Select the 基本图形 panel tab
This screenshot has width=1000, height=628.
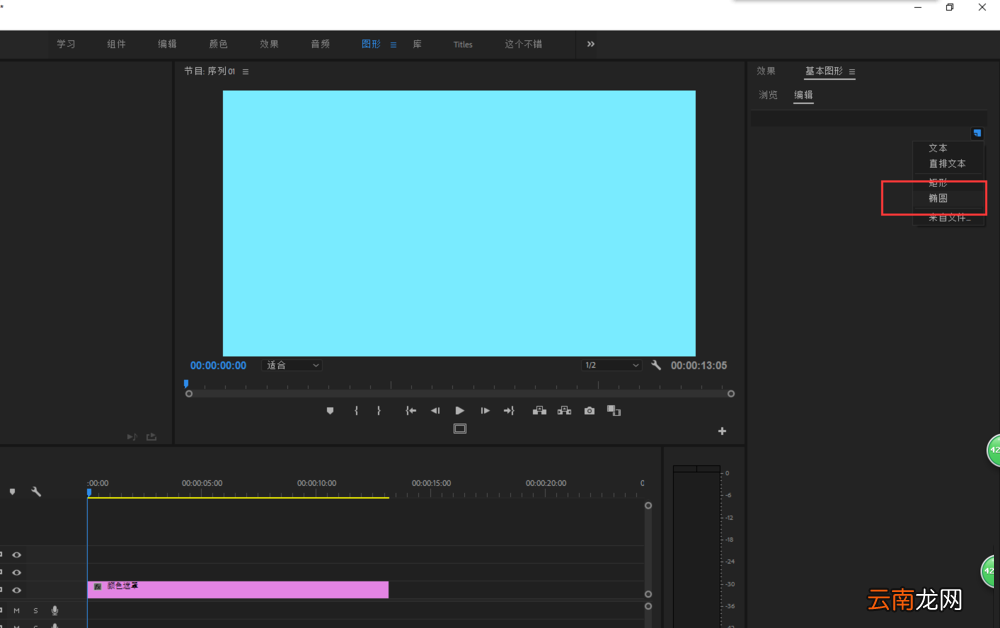(823, 71)
